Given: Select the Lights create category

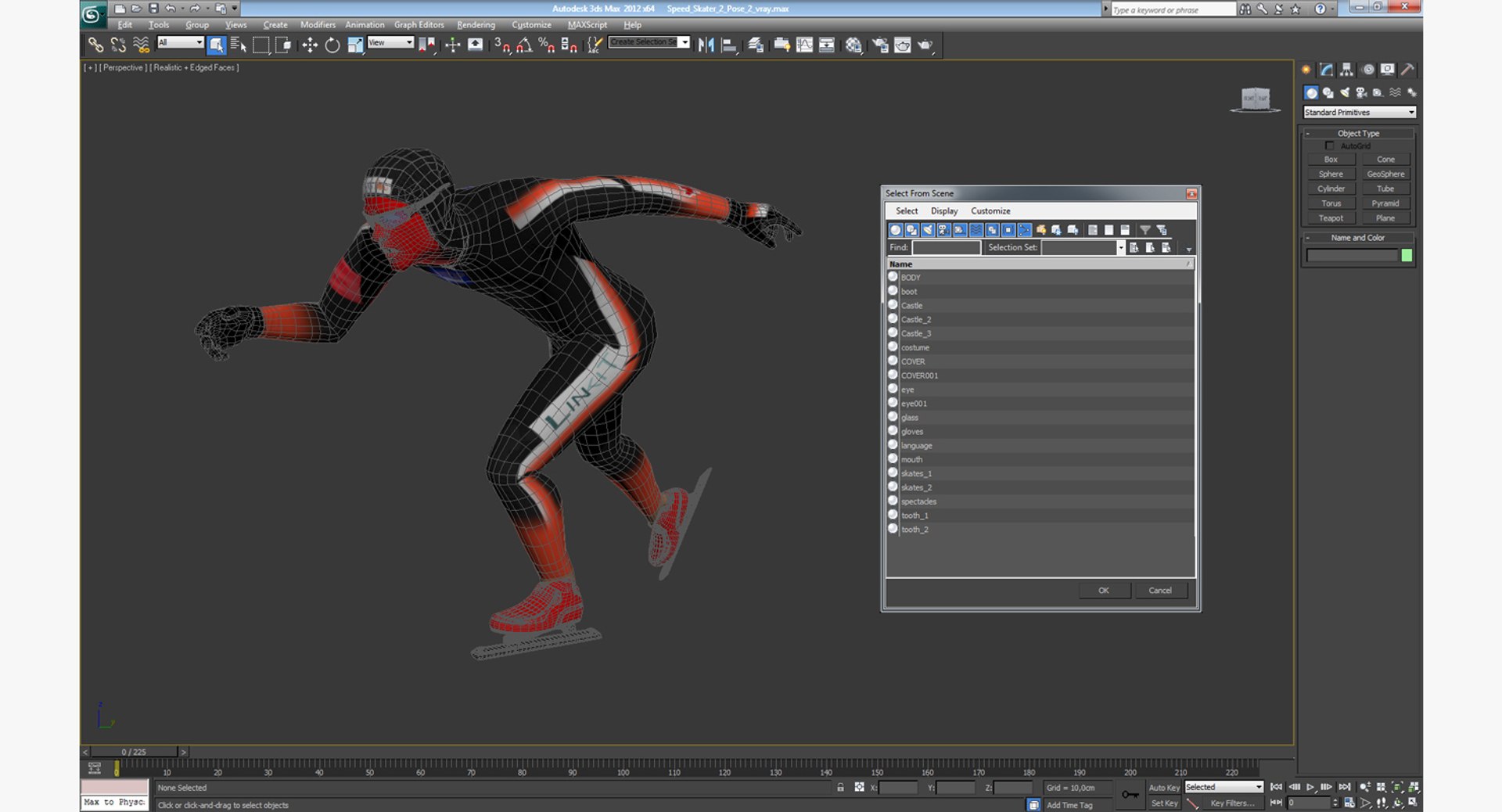Looking at the screenshot, I should coord(1345,92).
